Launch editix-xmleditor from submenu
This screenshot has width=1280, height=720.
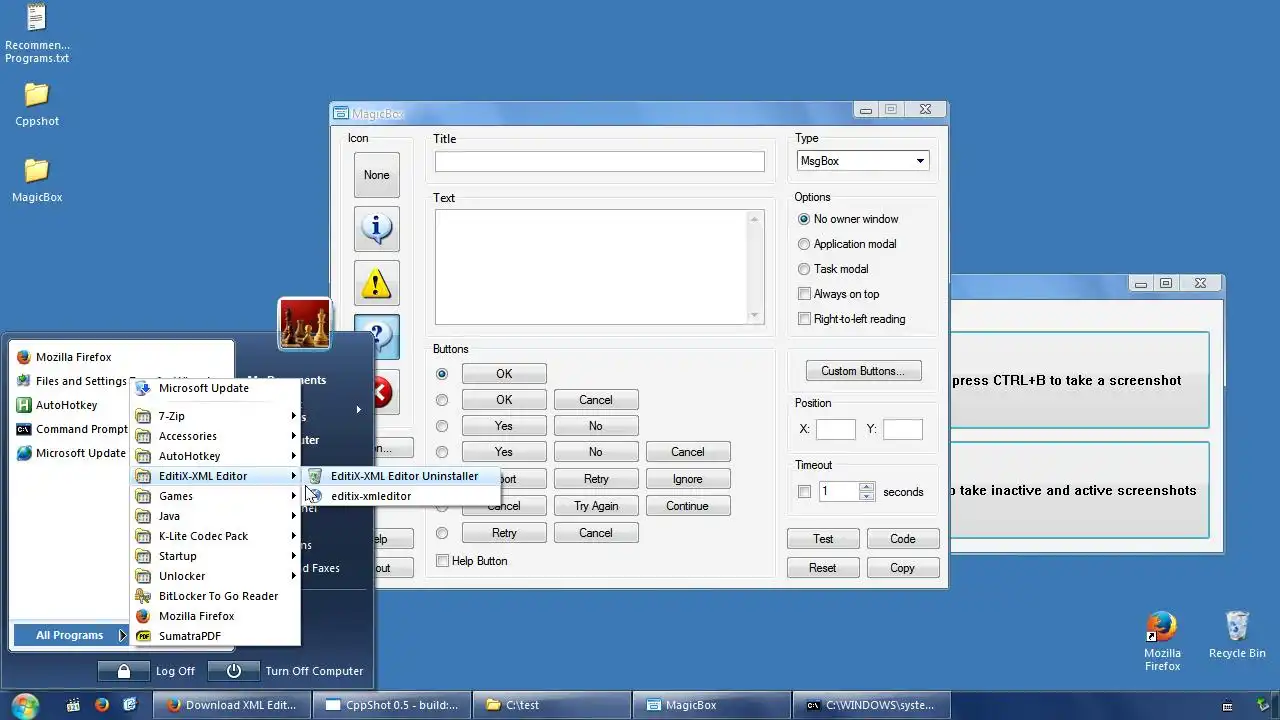tap(401, 496)
